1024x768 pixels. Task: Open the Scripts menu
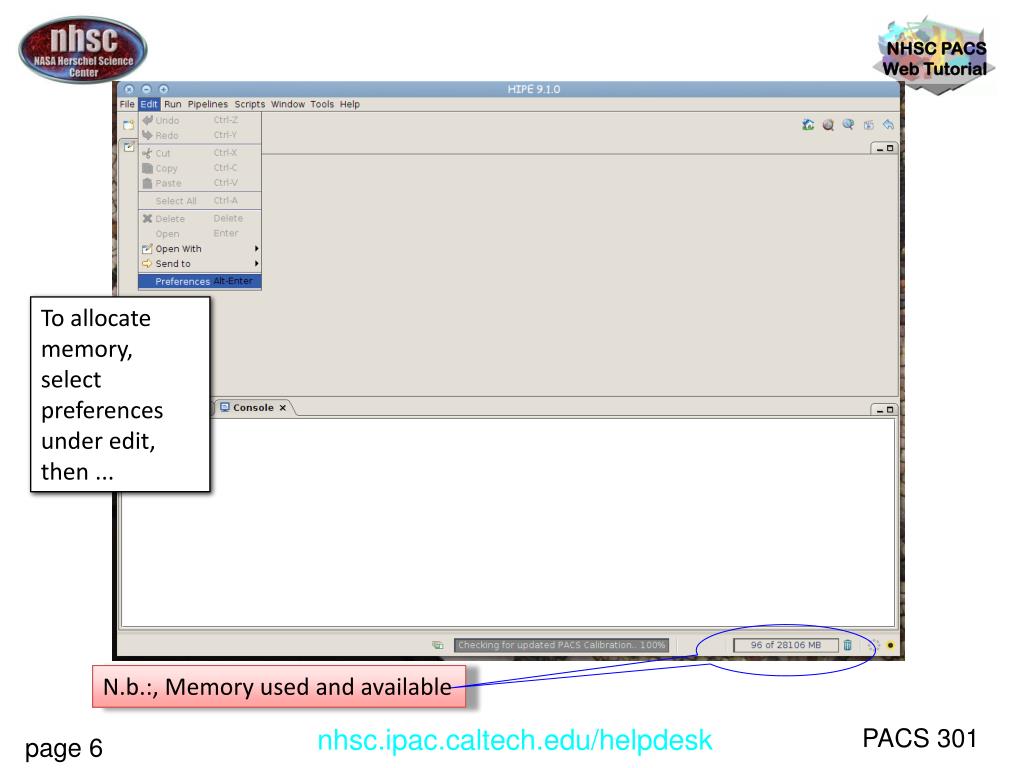pyautogui.click(x=249, y=104)
